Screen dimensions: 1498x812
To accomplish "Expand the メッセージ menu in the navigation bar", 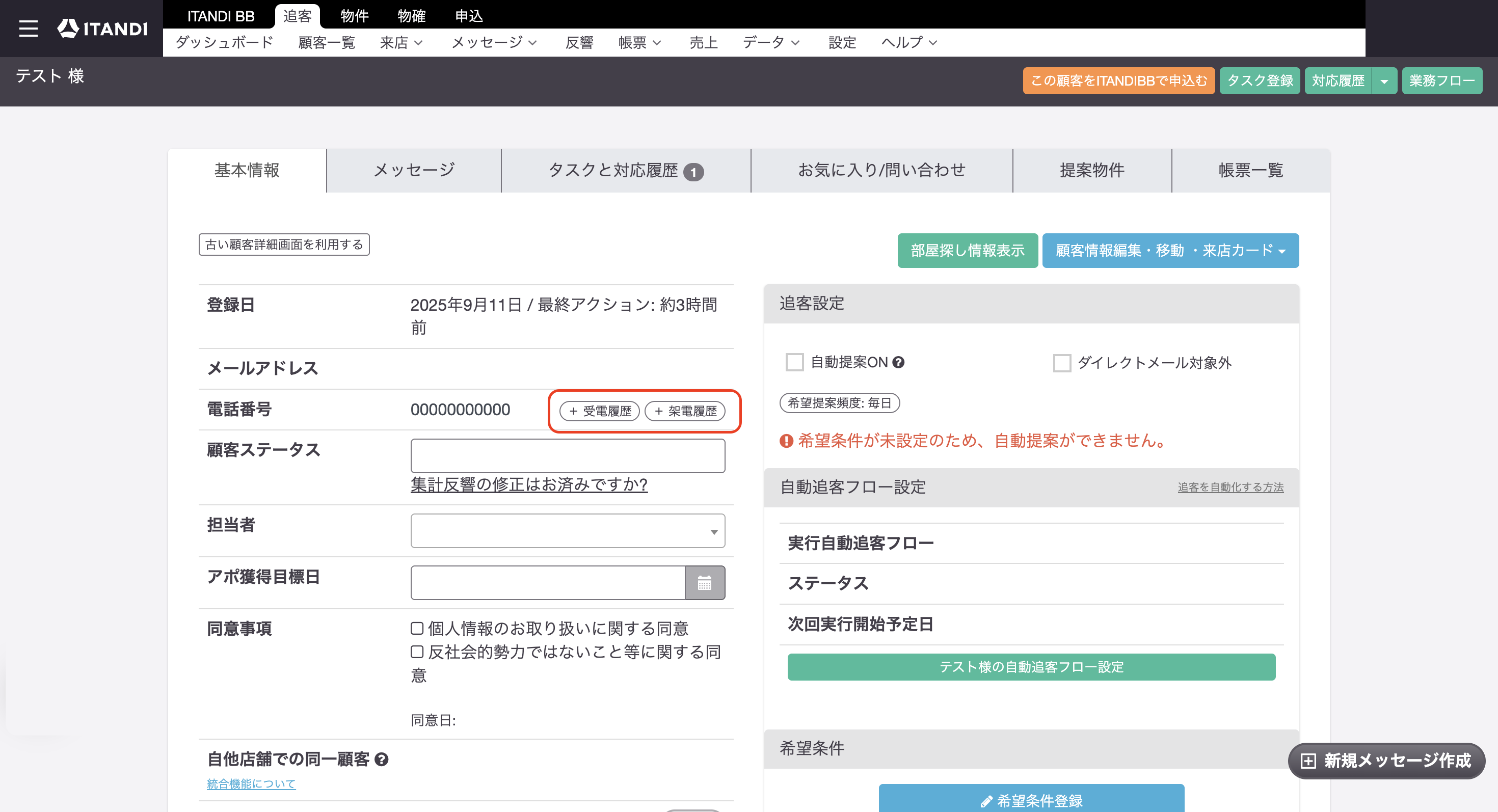I will point(494,42).
